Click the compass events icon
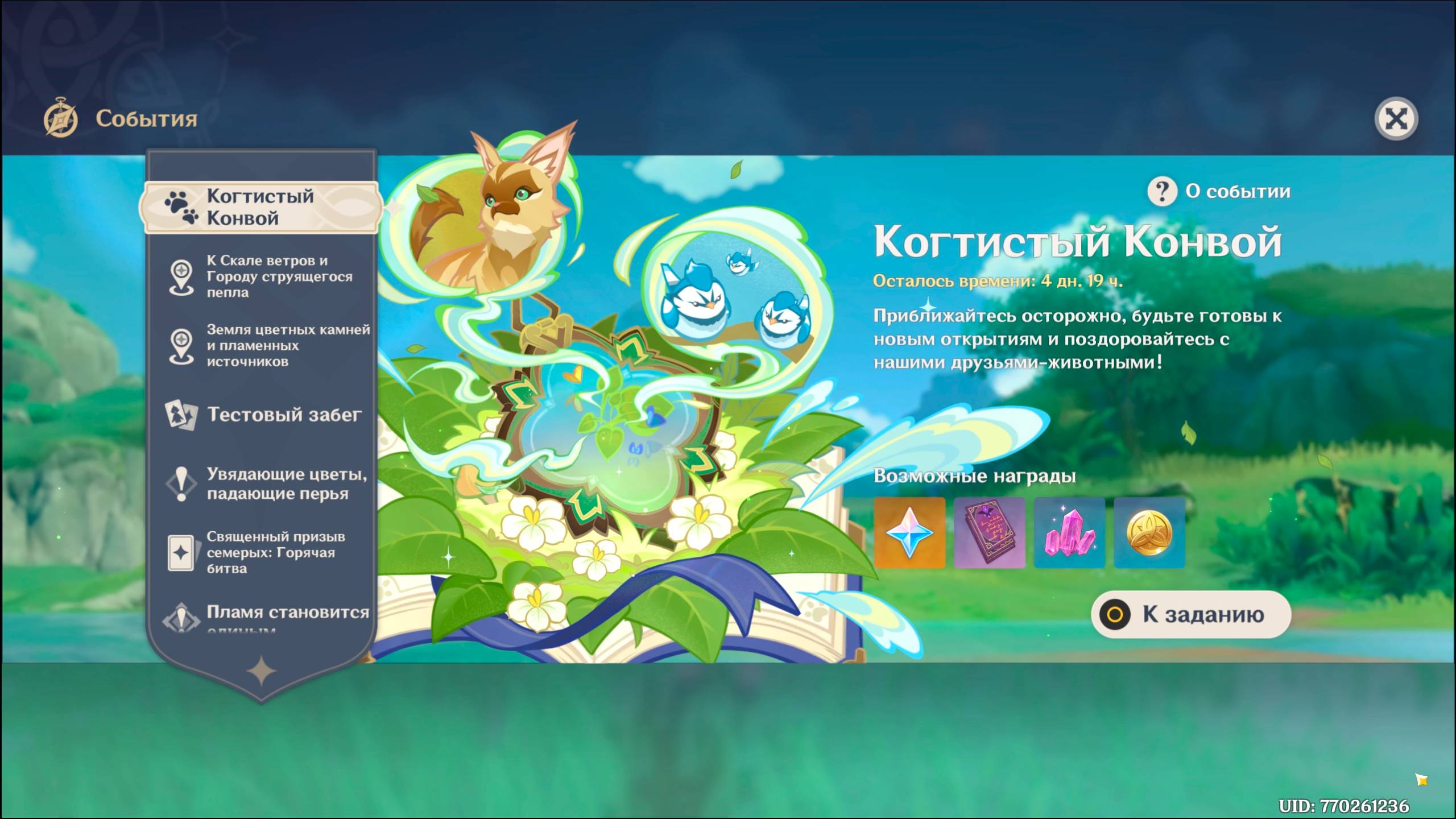The height and width of the screenshot is (819, 1456). coord(61,119)
